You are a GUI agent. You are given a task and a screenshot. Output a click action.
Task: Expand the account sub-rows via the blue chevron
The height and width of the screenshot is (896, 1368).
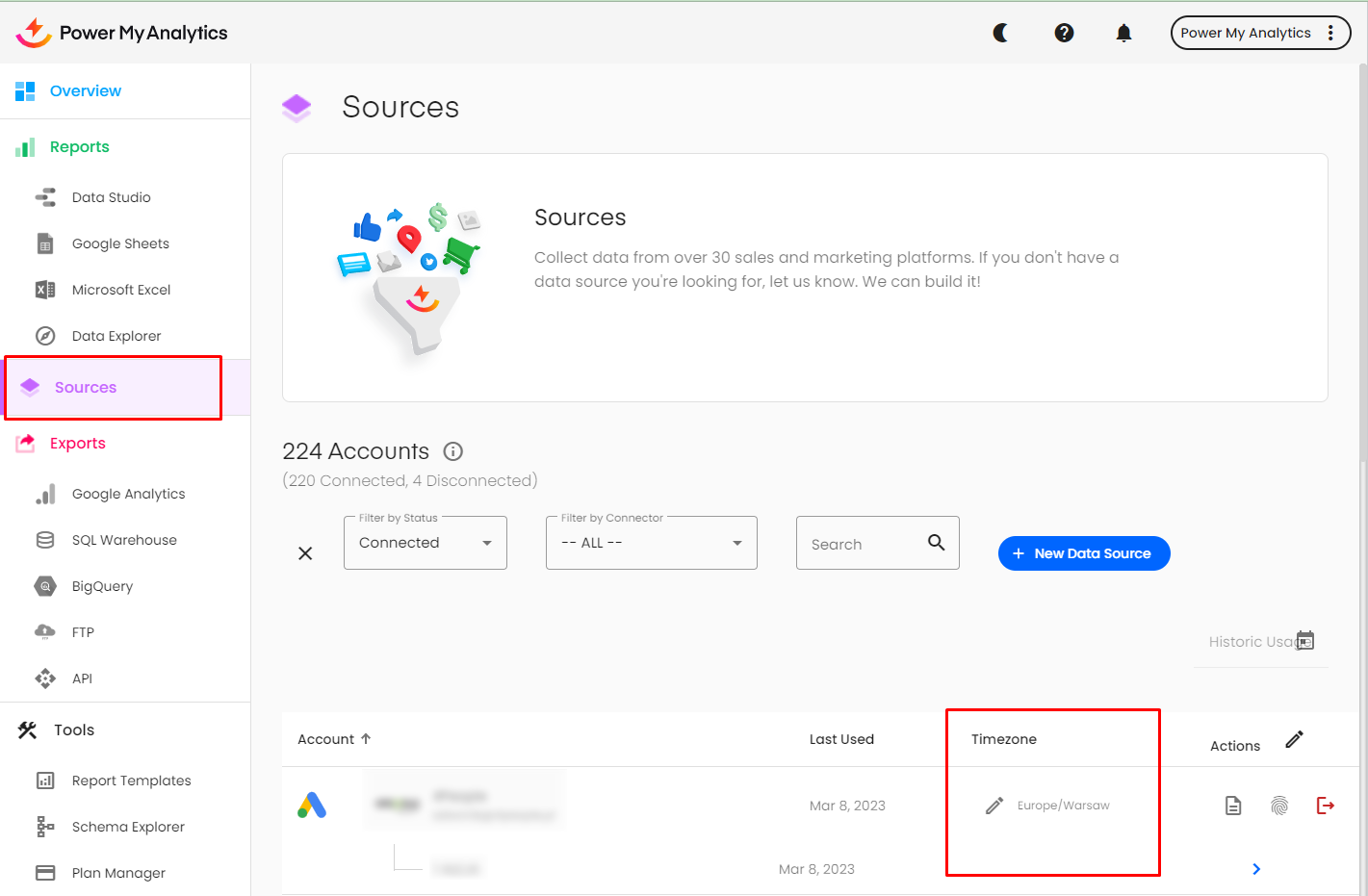pyautogui.click(x=1256, y=868)
